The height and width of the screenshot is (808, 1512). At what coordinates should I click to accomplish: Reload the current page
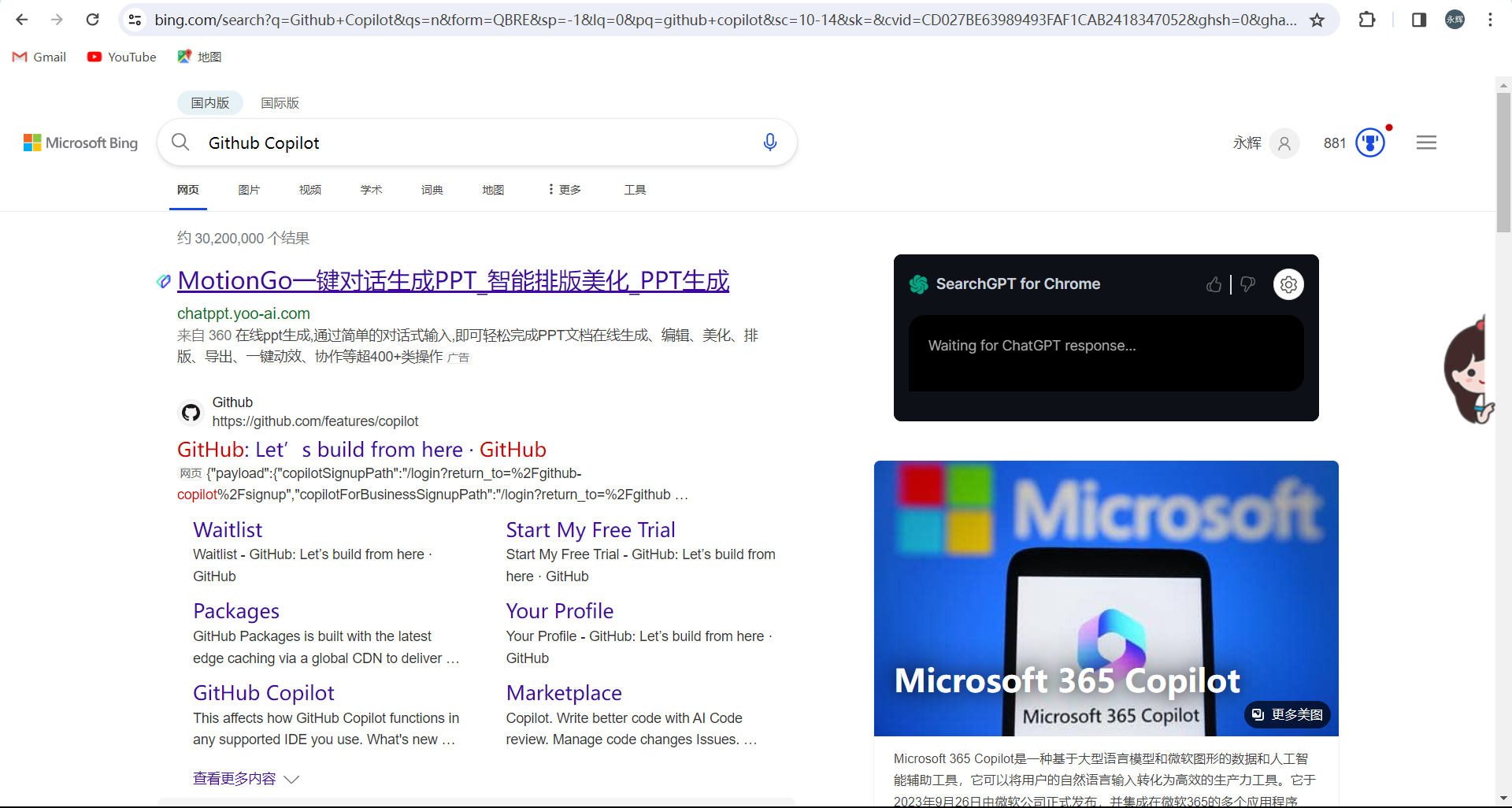tap(92, 20)
